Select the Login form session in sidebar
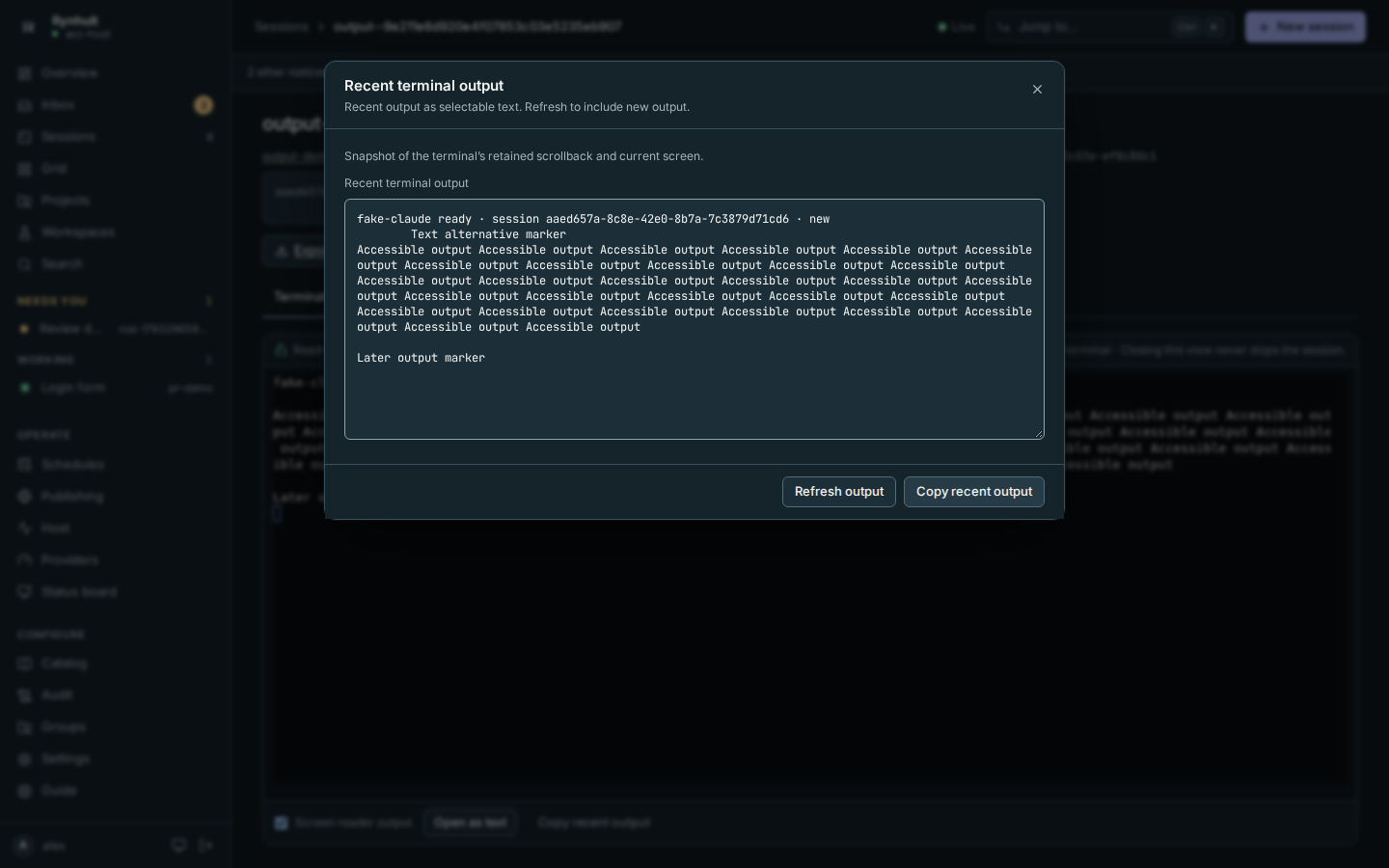The height and width of the screenshot is (868, 1389). coord(115,388)
